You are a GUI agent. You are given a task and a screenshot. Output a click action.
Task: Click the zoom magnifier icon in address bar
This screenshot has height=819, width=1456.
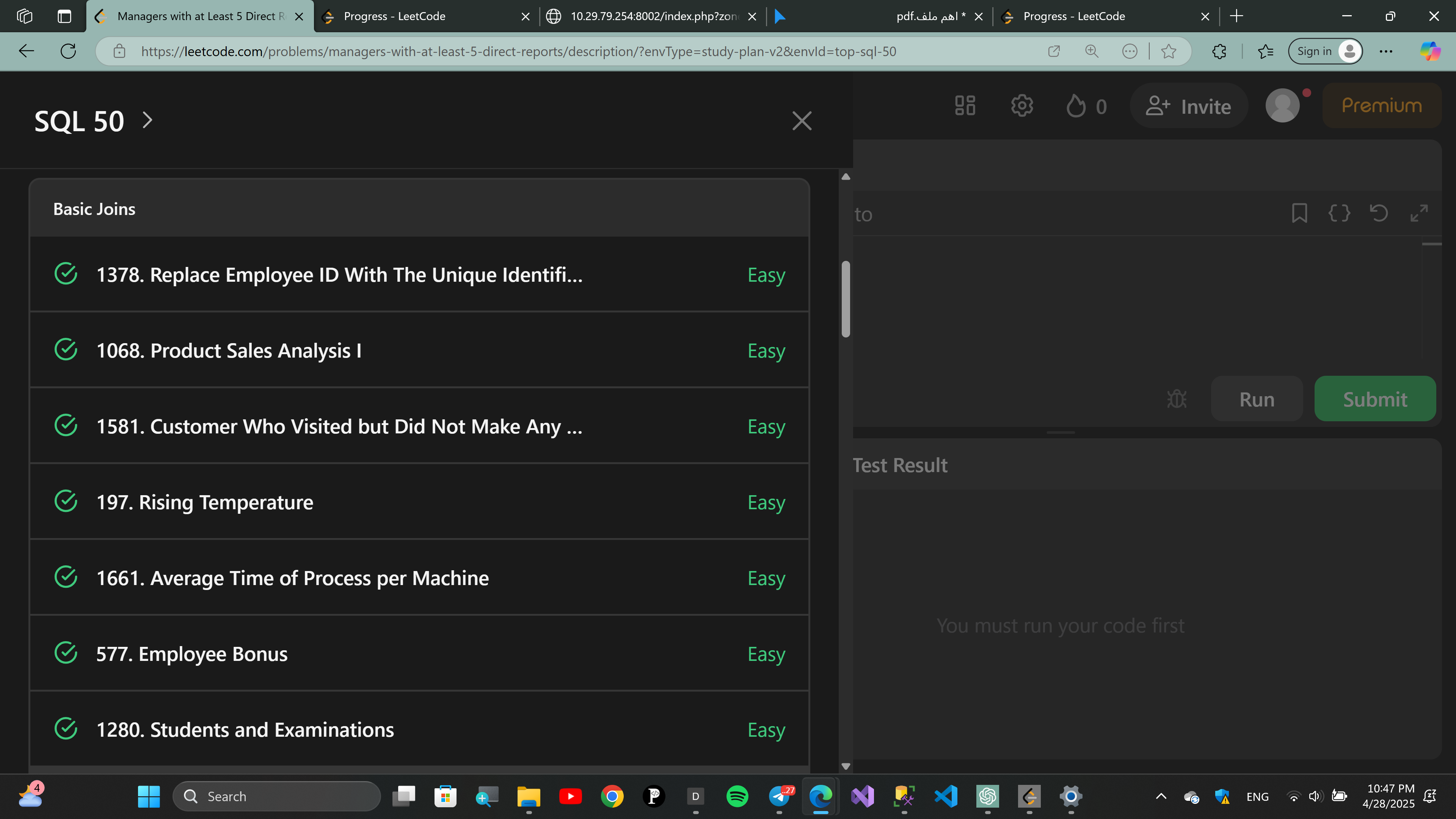tap(1092, 51)
